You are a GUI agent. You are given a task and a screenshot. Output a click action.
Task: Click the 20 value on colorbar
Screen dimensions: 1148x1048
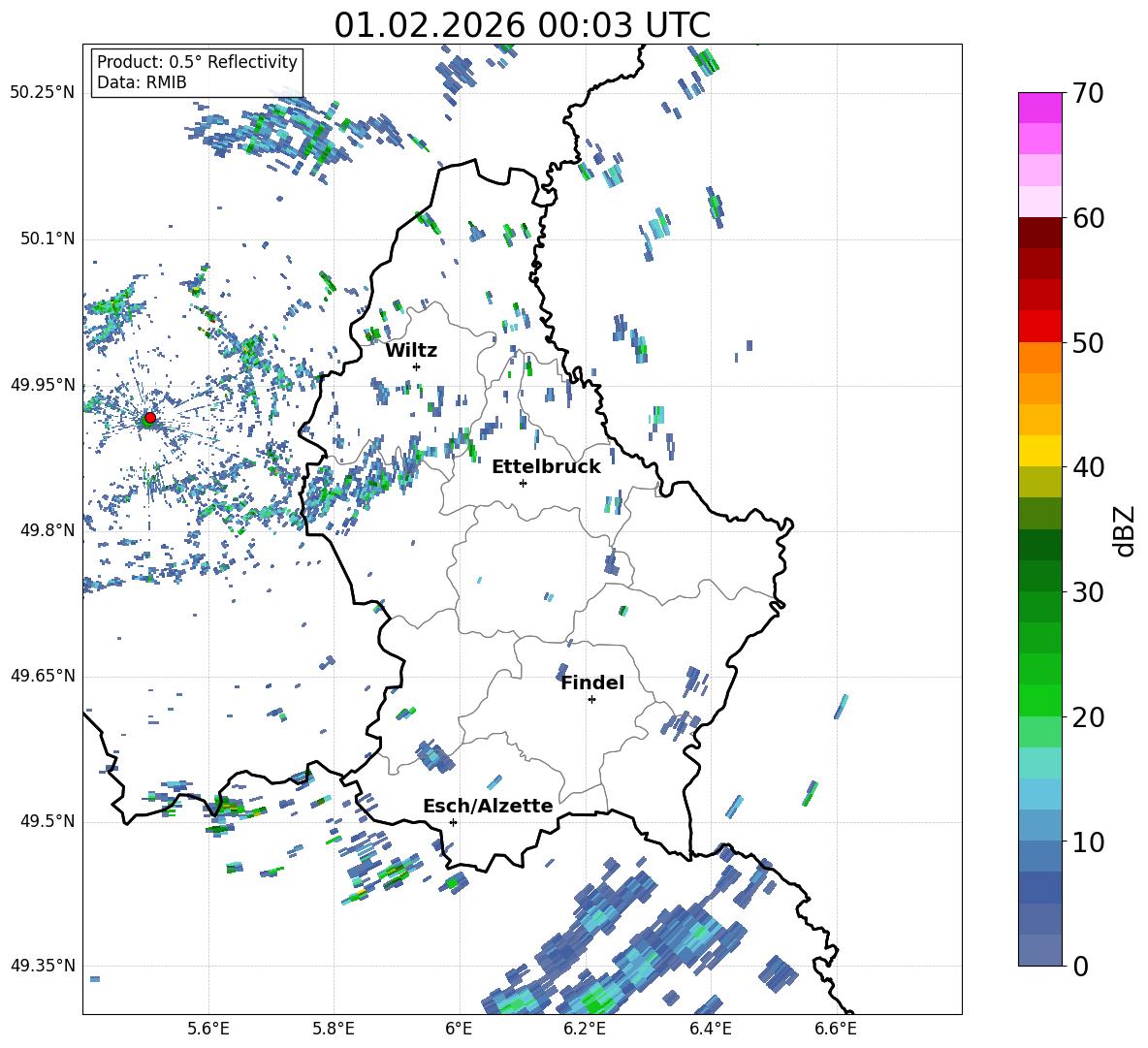click(1088, 716)
